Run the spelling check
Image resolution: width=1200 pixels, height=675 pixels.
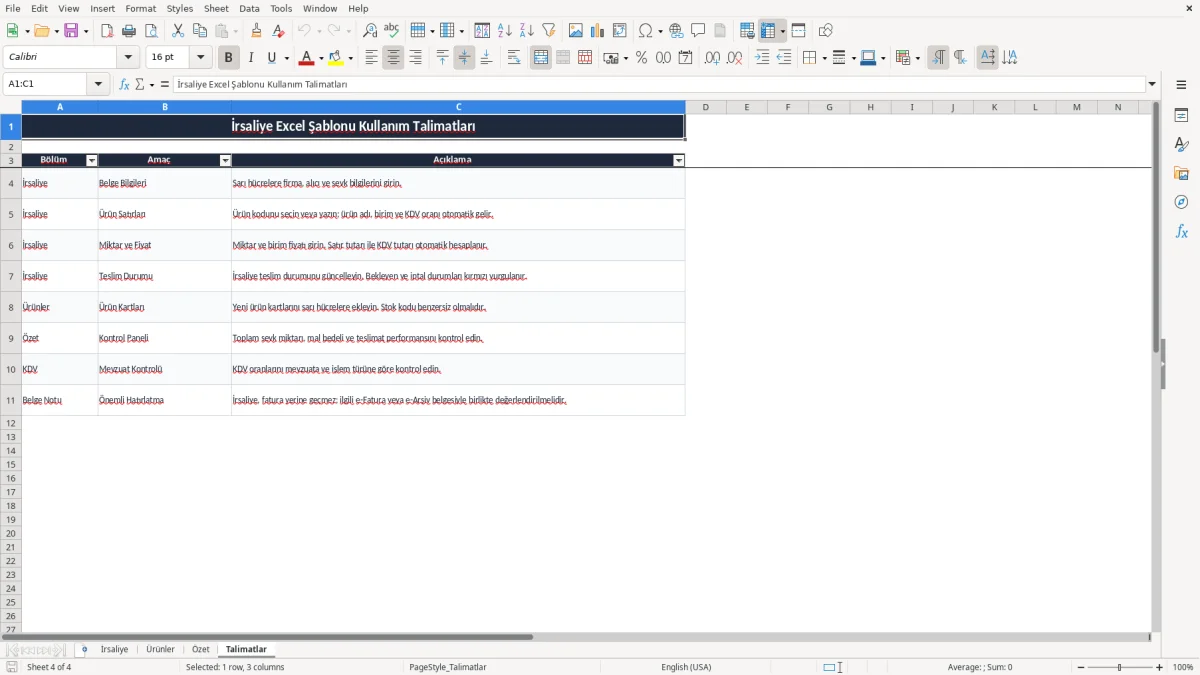pos(392,31)
